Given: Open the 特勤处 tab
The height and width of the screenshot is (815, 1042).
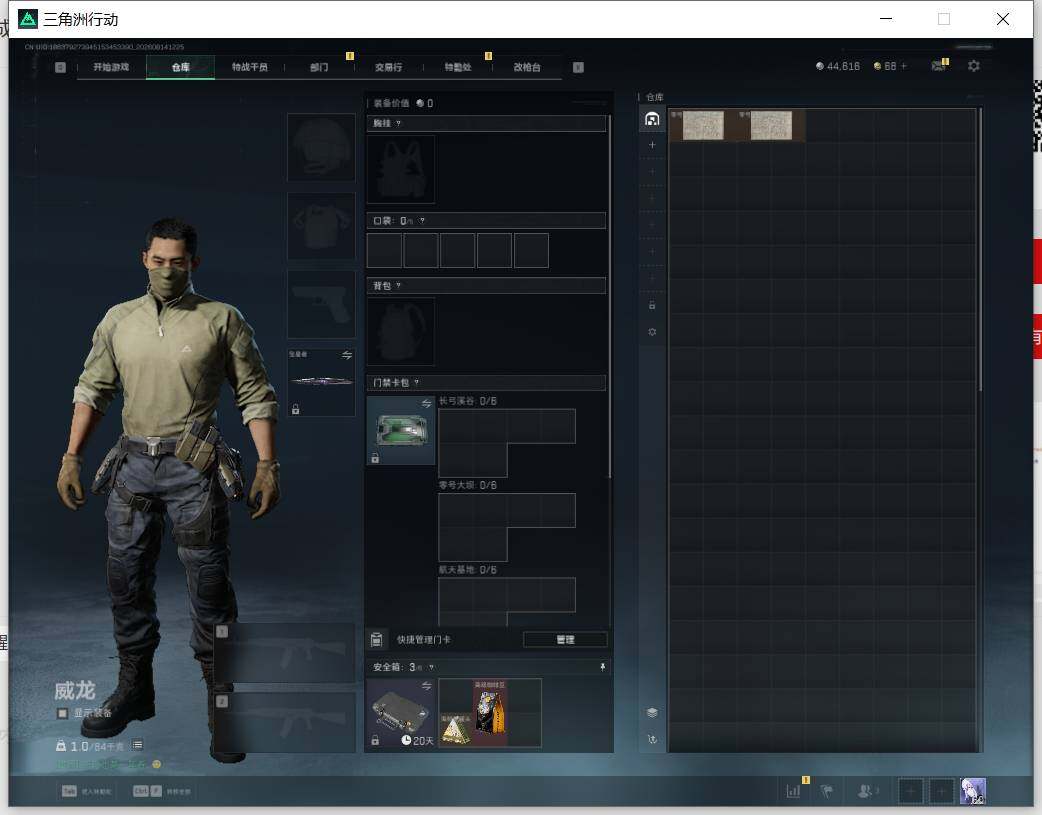Looking at the screenshot, I should 458,67.
